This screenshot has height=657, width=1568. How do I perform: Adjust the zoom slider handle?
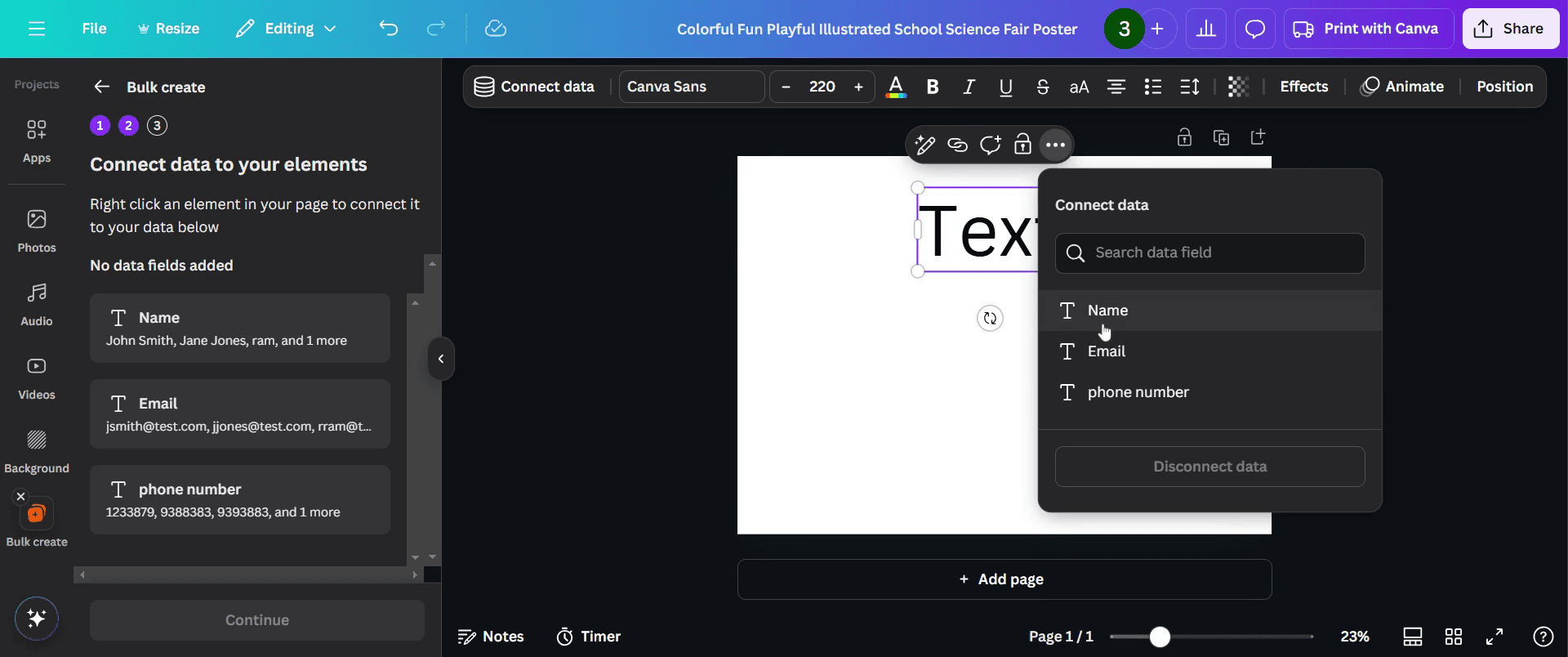click(1160, 637)
